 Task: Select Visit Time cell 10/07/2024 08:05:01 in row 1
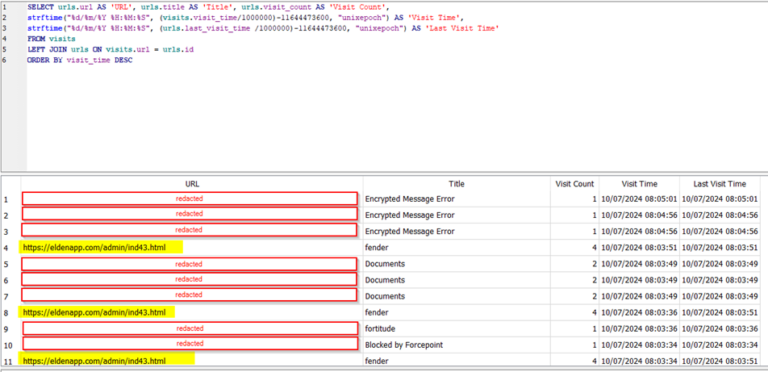point(639,199)
